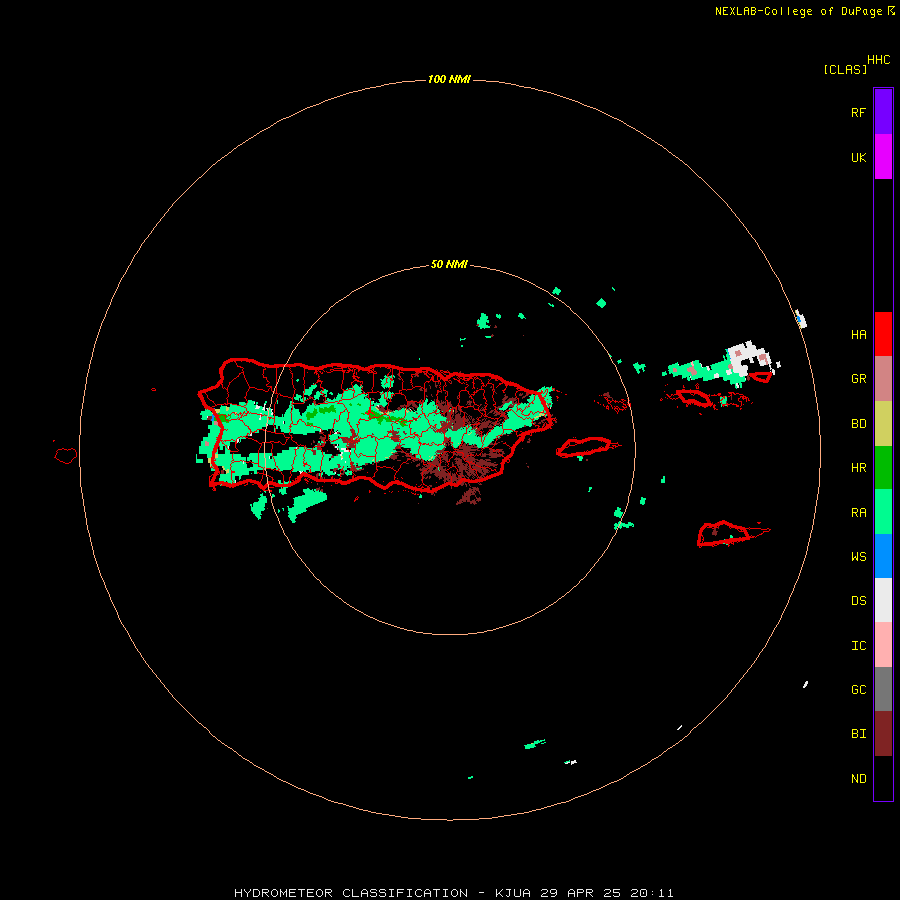The height and width of the screenshot is (900, 900).
Task: Click the purple RF color swatch
Action: (x=883, y=112)
